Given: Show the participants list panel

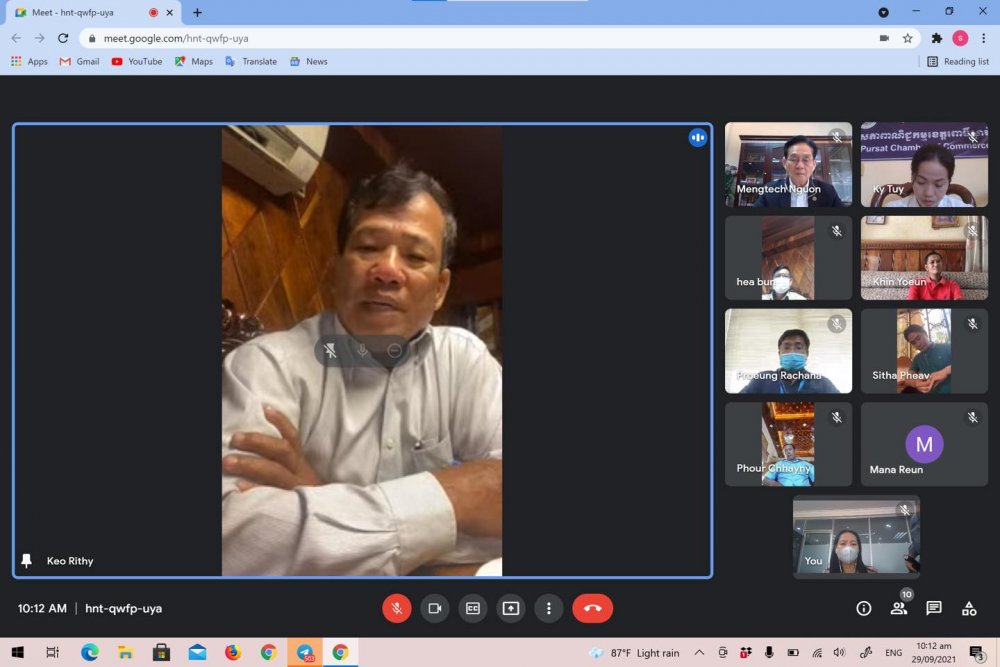Looking at the screenshot, I should 899,608.
